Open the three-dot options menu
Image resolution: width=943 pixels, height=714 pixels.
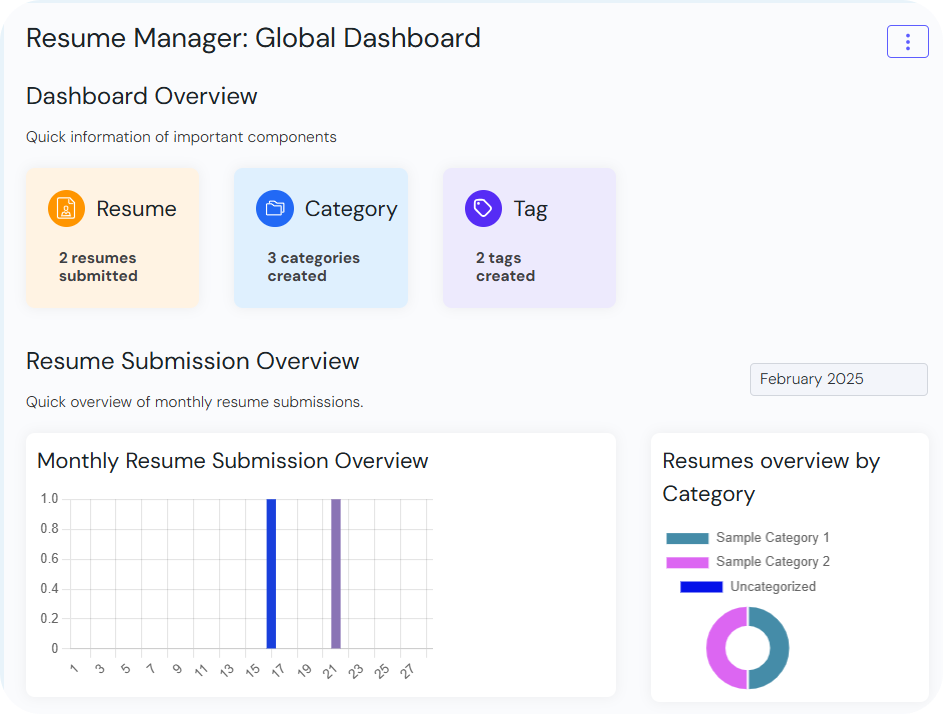click(907, 42)
